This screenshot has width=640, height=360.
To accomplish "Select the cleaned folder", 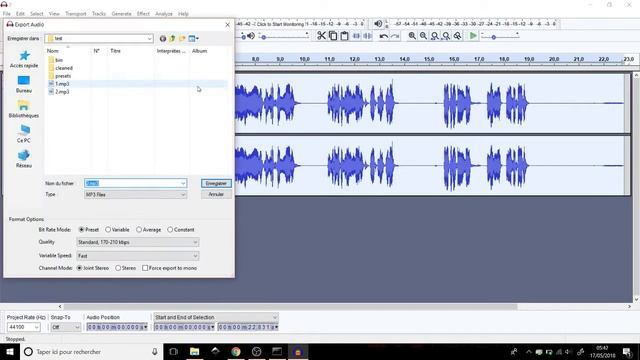I will (x=64, y=68).
